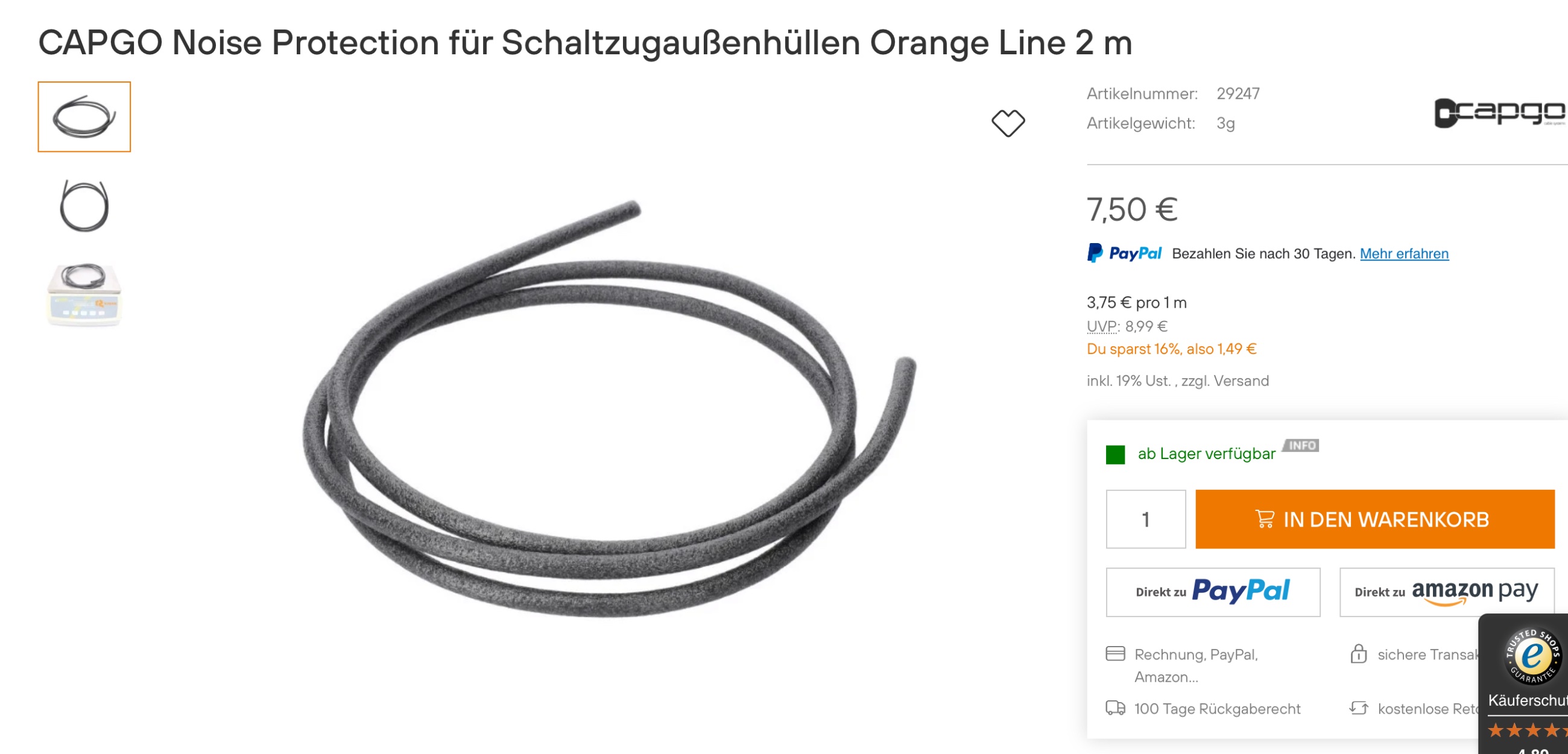Image resolution: width=1568 pixels, height=754 pixels.
Task: Open the Mehr erfahren link
Action: click(1404, 254)
